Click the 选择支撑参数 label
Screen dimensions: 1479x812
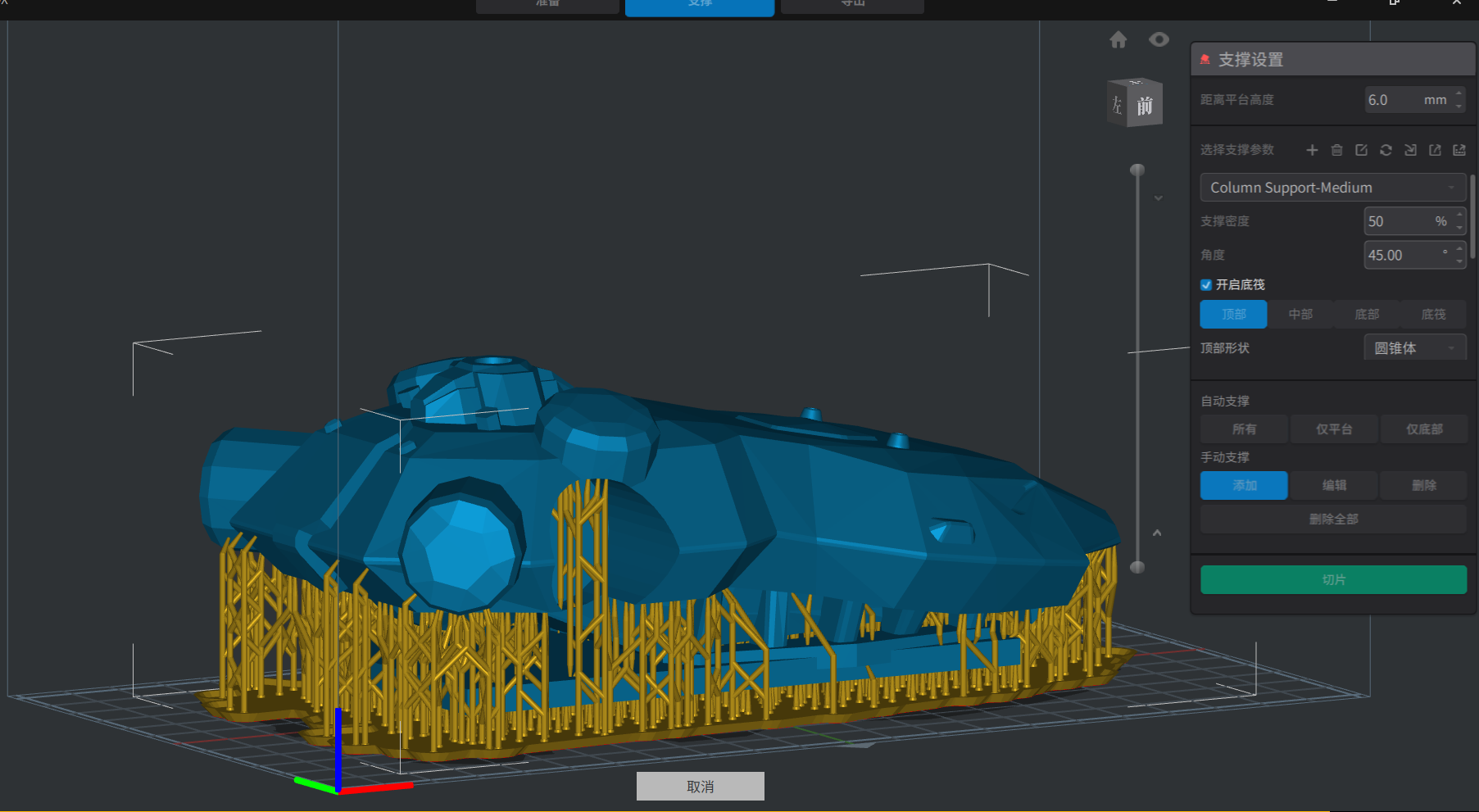point(1237,150)
